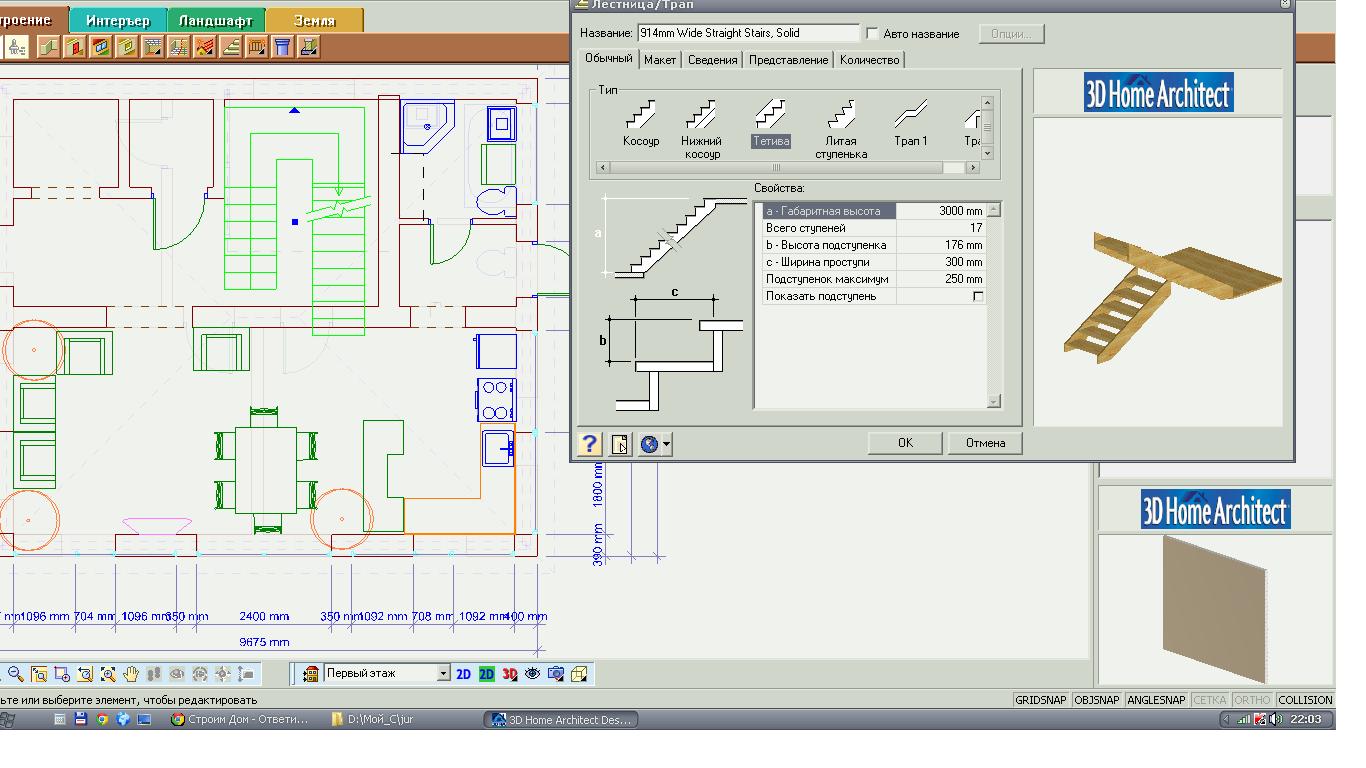Click the yellow question mark help icon
The width and height of the screenshot is (1366, 768).
point(590,444)
